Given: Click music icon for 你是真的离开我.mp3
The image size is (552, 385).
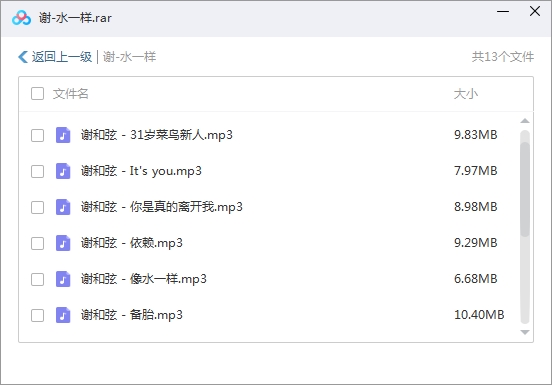Looking at the screenshot, I should 63,207.
